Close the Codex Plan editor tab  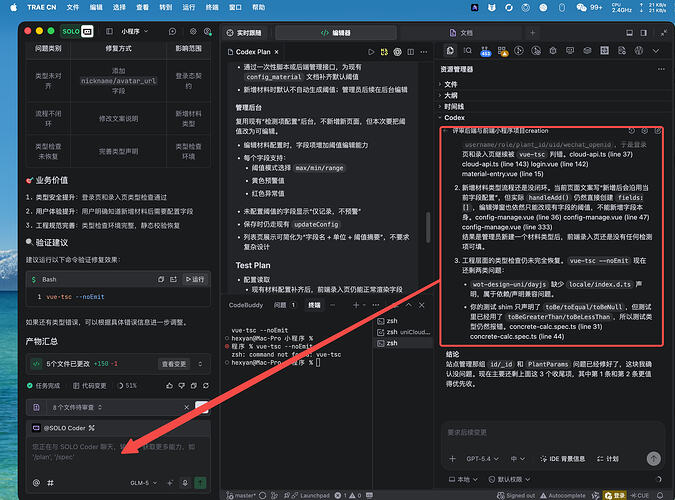[276, 52]
